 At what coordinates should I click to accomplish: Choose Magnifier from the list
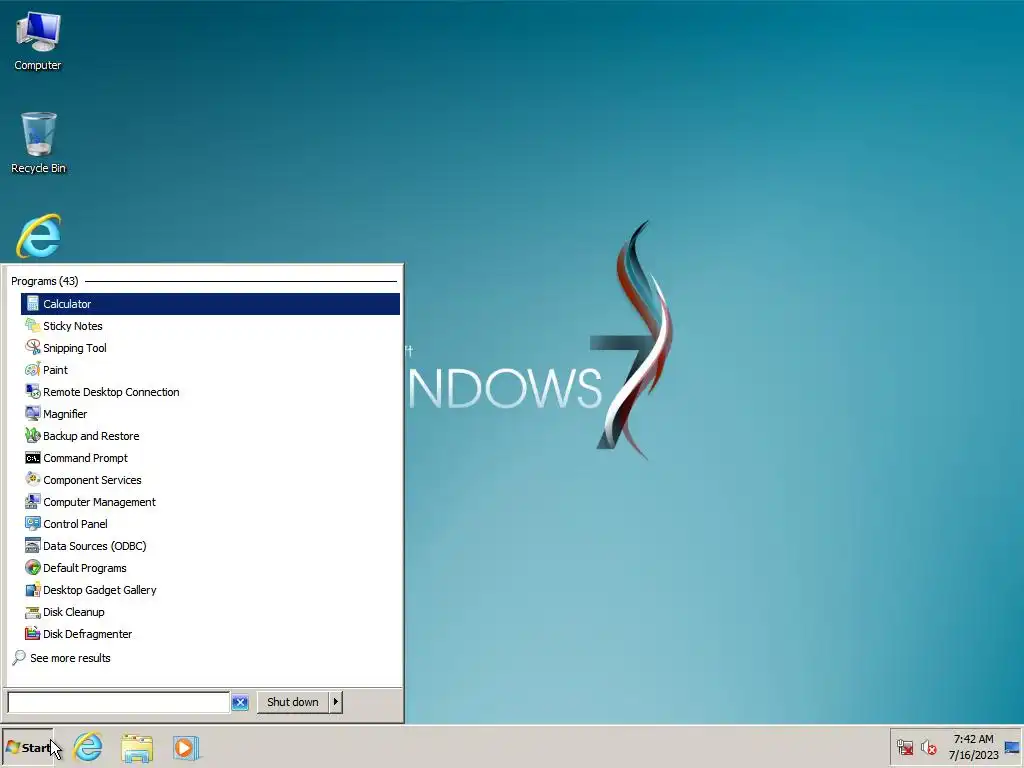click(210, 413)
